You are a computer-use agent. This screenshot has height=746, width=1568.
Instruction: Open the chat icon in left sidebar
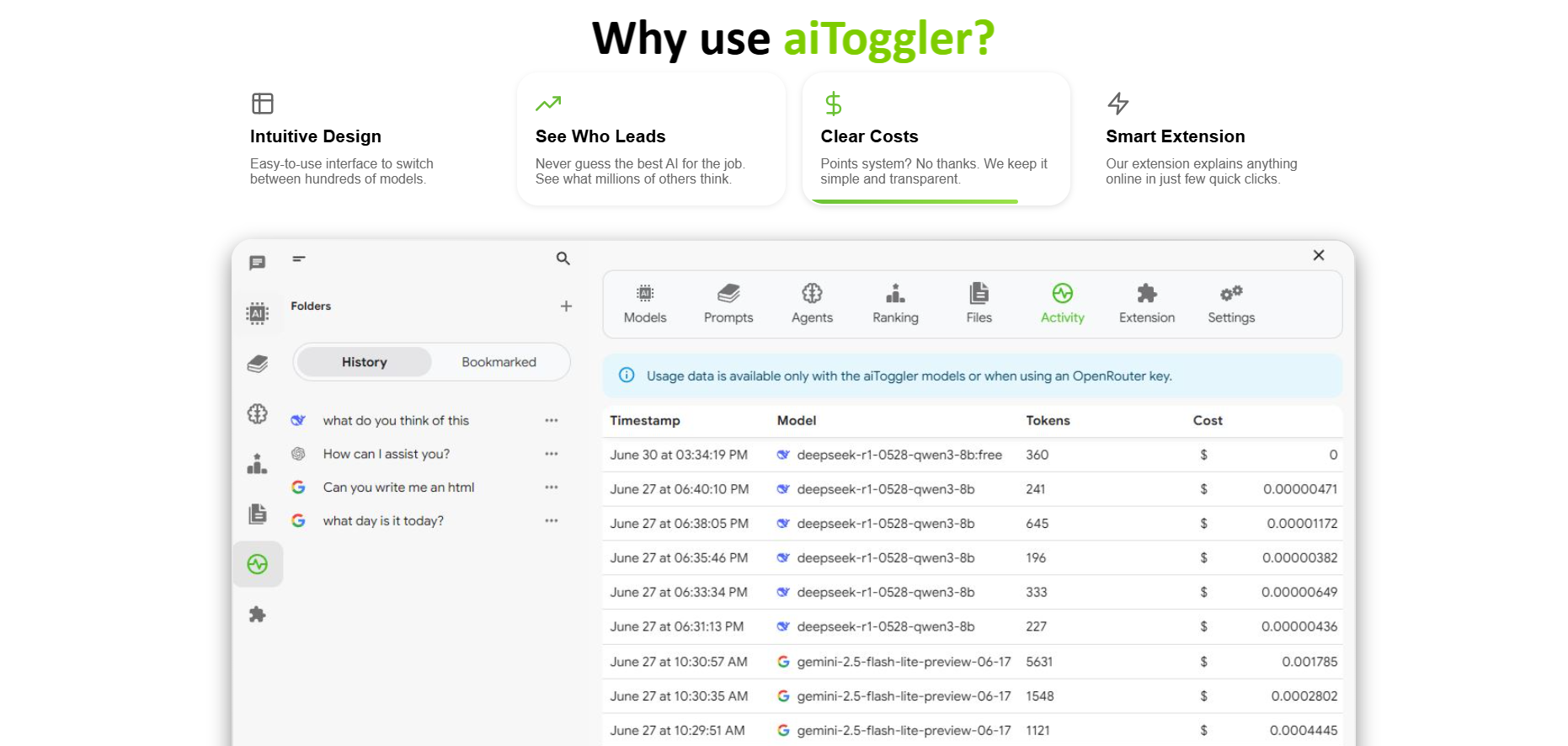pos(258,263)
